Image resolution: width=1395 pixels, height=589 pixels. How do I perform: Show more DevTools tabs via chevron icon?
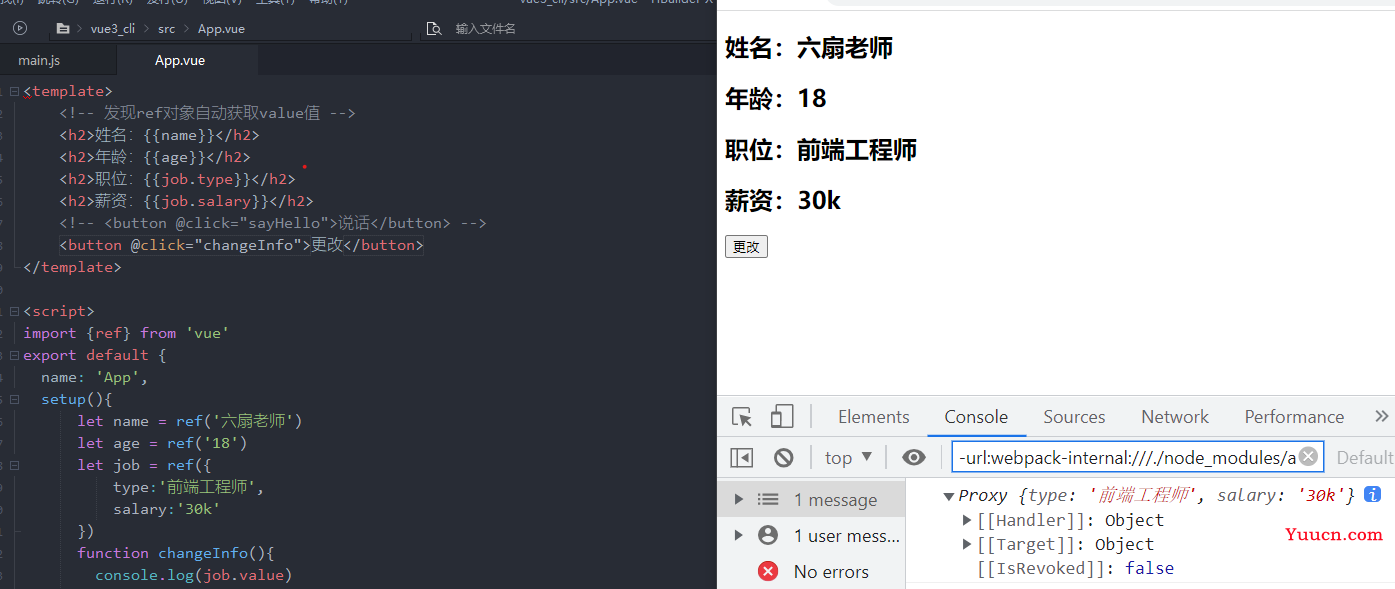click(x=1382, y=417)
